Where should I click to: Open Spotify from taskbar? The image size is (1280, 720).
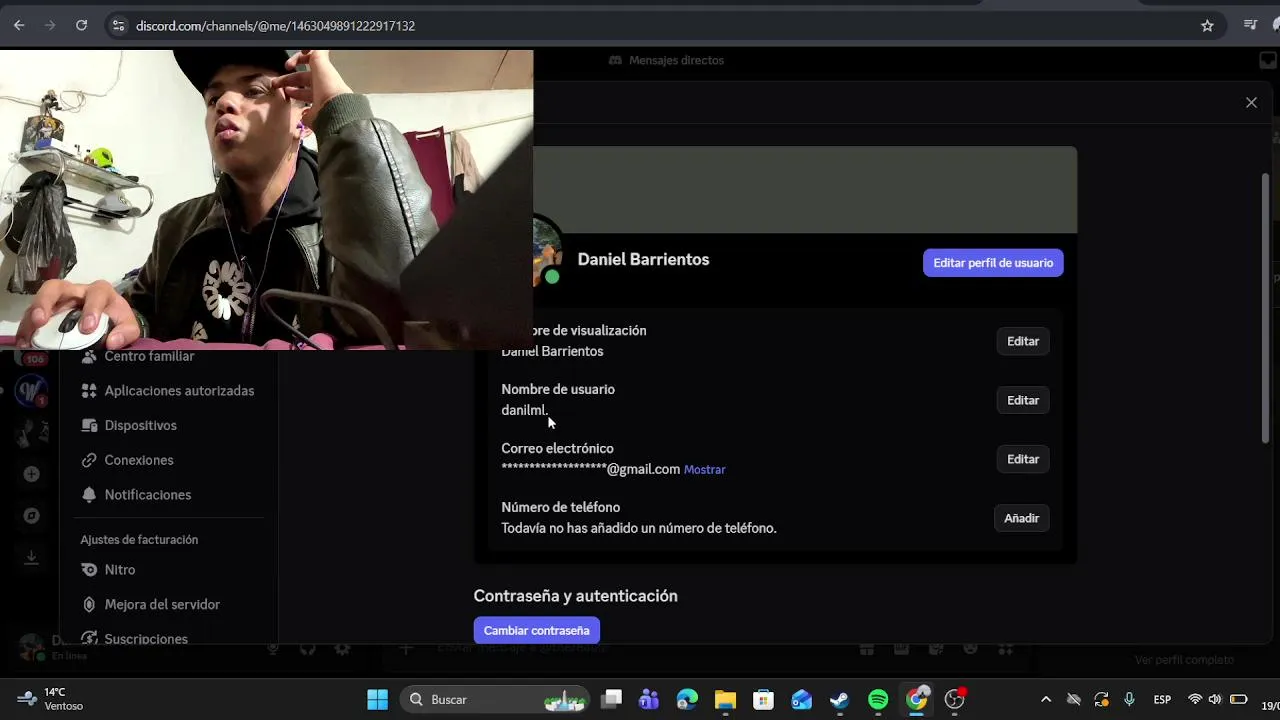(x=878, y=700)
